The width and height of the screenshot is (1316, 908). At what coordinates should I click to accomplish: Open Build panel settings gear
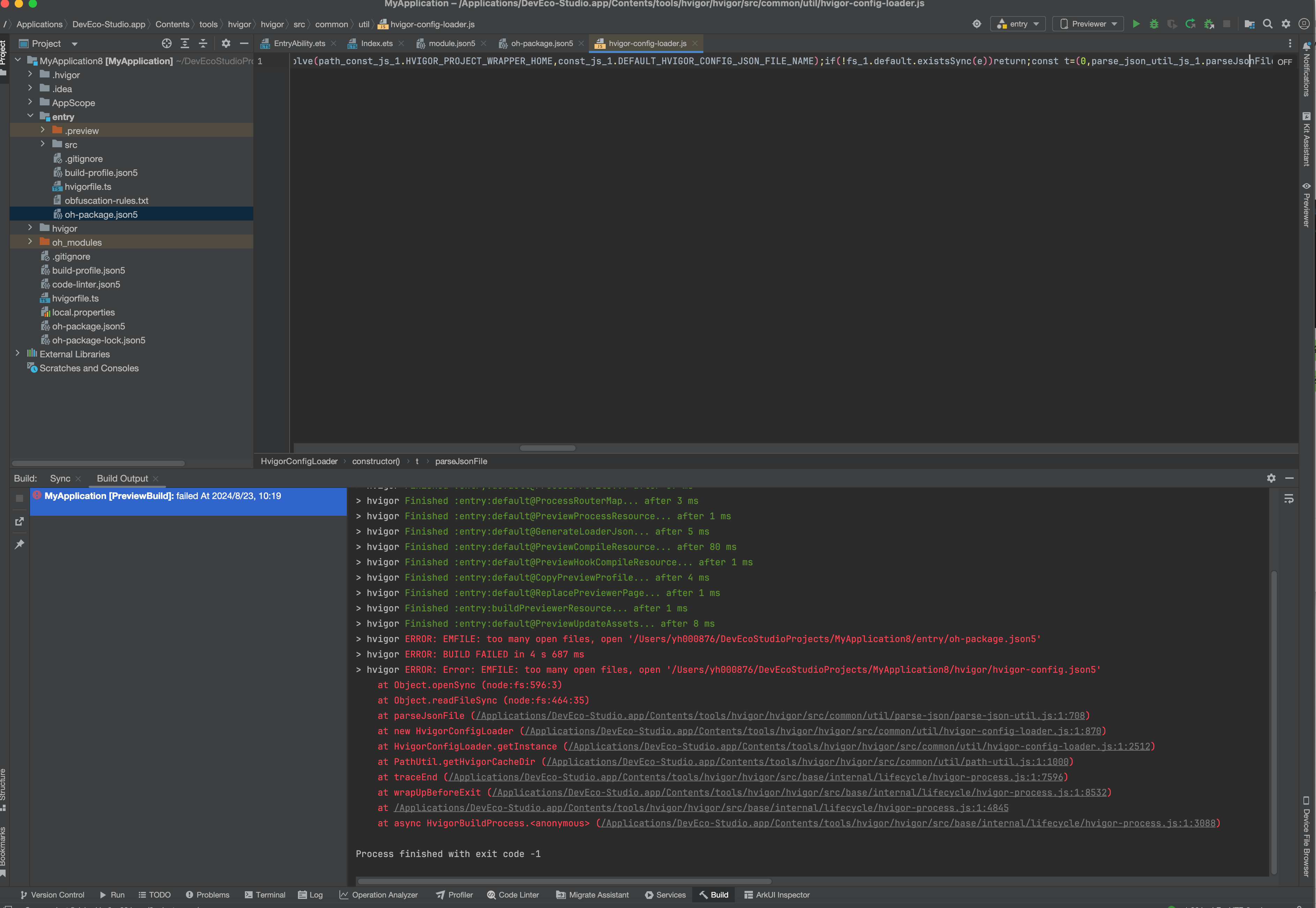click(x=1271, y=478)
